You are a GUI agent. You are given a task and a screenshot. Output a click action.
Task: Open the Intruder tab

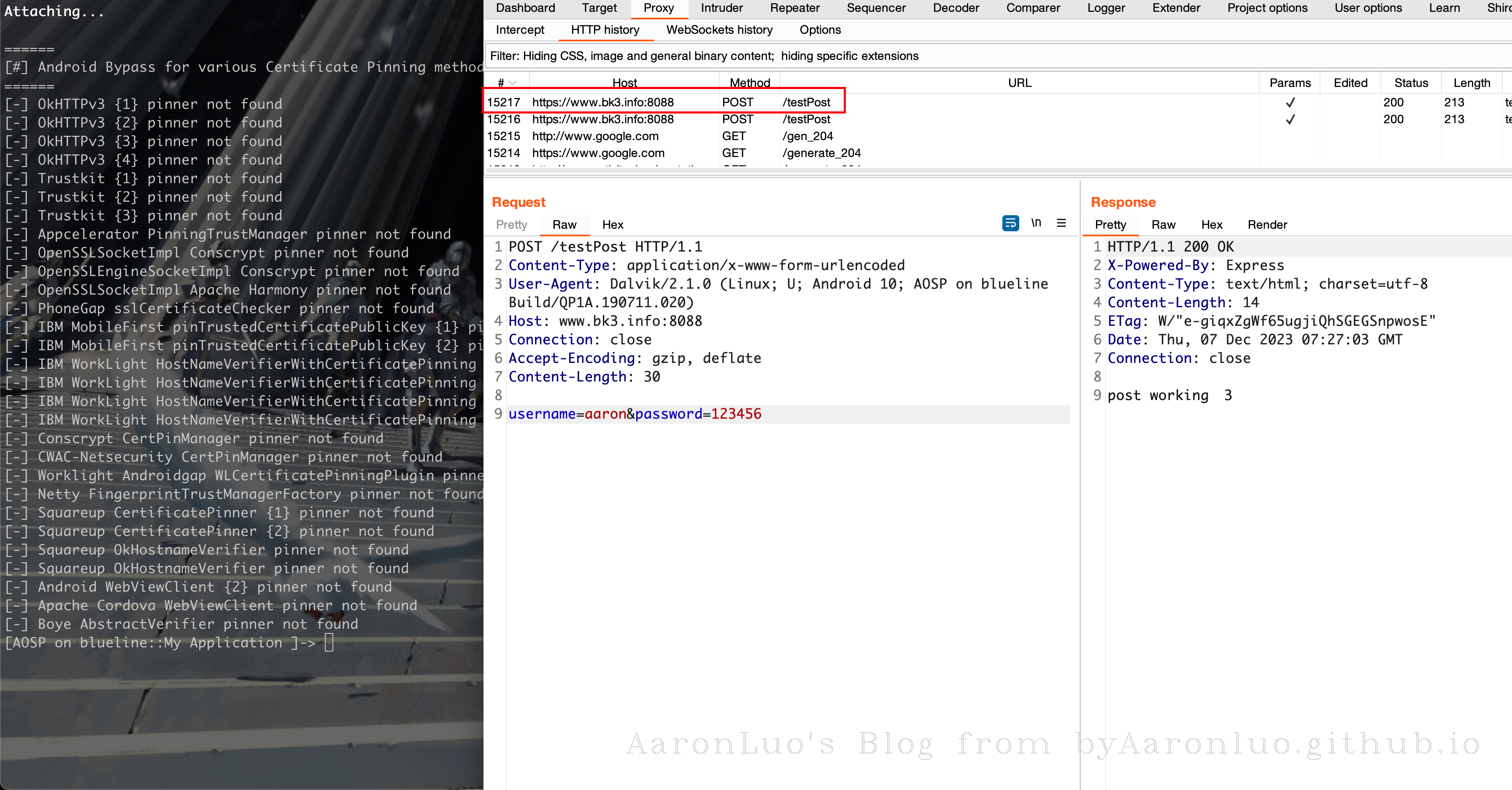pos(721,8)
